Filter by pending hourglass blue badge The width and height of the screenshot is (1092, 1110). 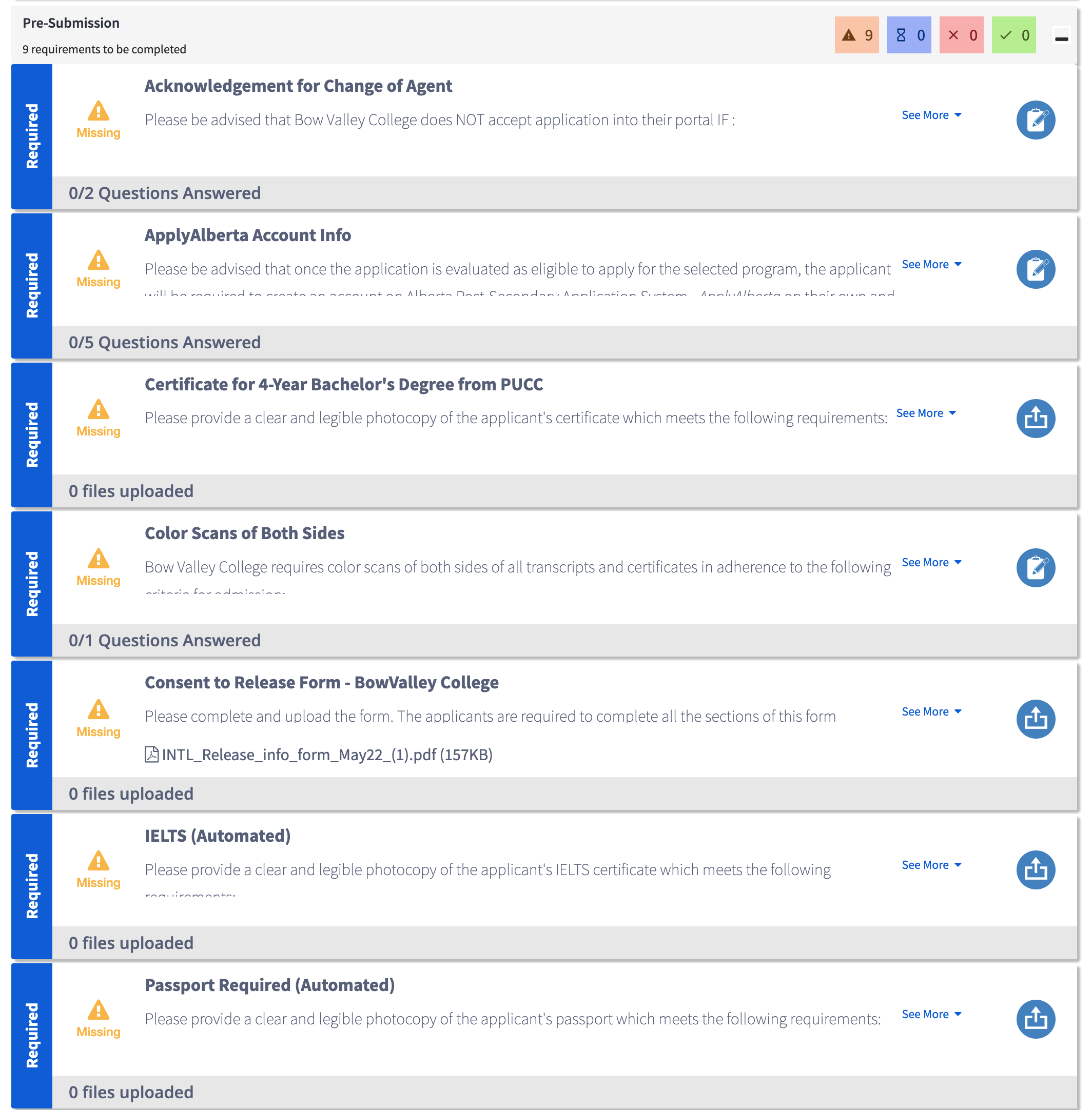908,35
